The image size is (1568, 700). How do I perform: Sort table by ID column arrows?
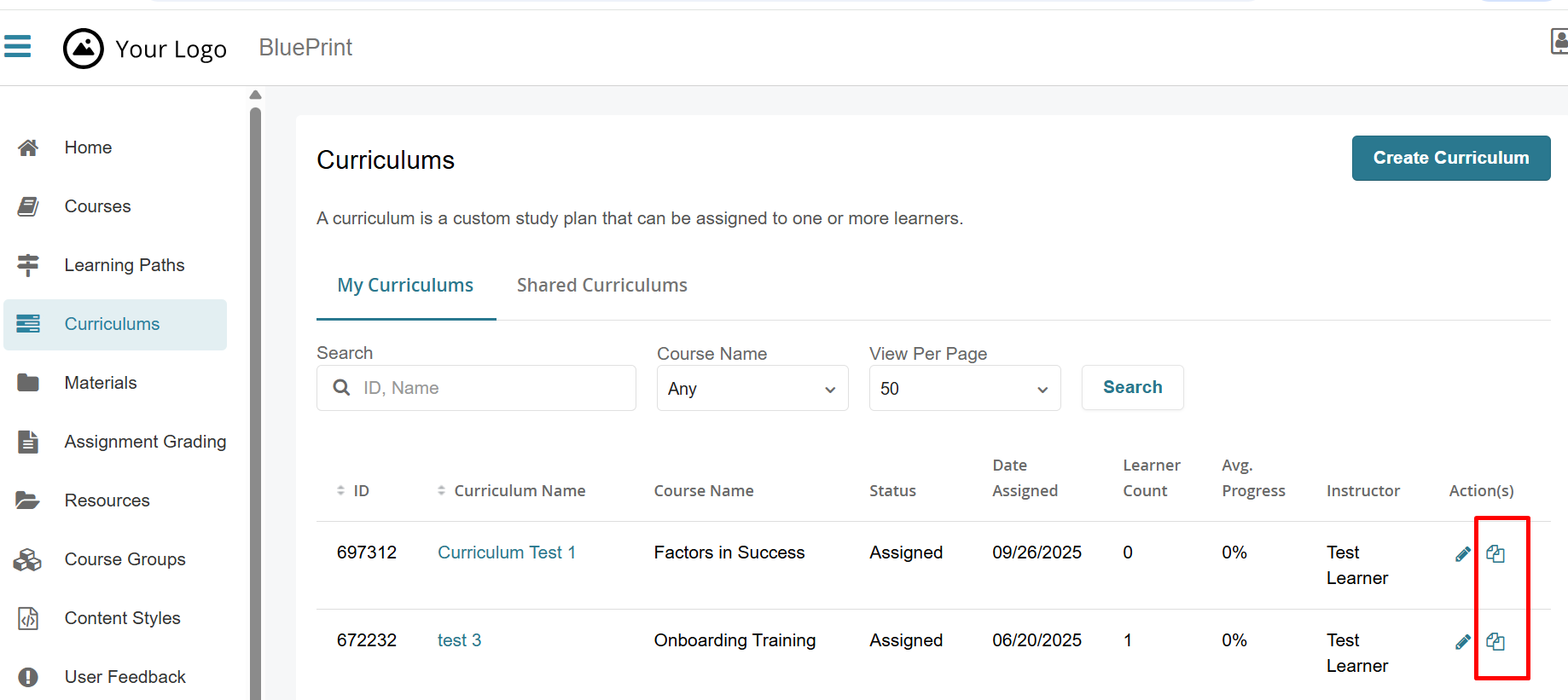pos(341,491)
